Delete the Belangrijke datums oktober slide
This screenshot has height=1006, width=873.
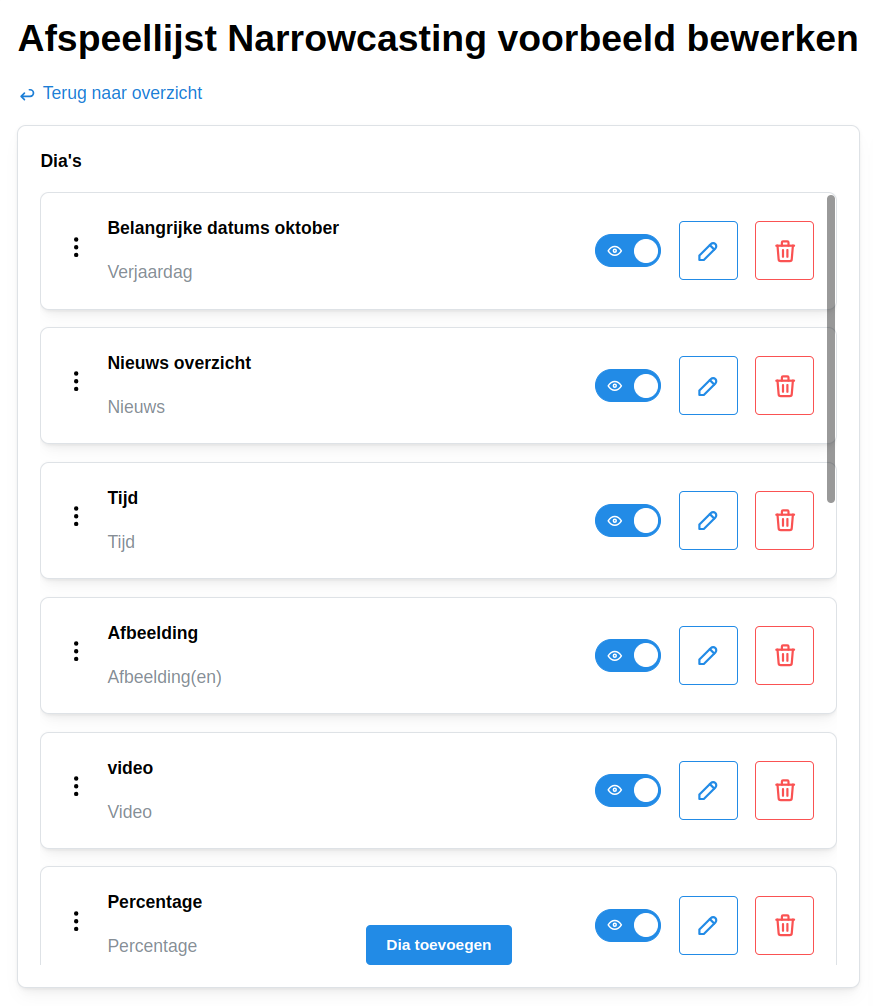pos(784,250)
